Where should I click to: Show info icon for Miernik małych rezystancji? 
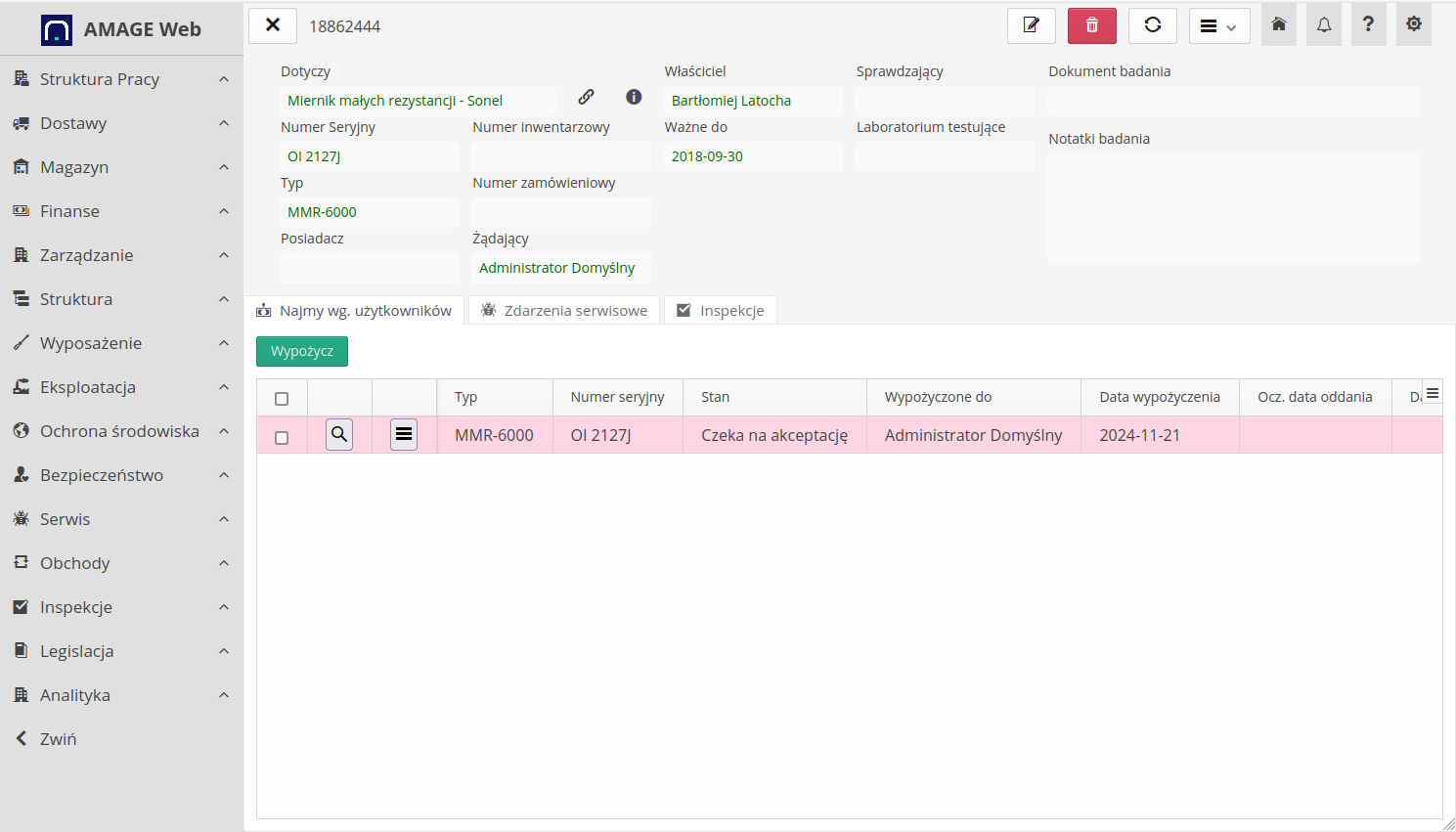point(634,97)
